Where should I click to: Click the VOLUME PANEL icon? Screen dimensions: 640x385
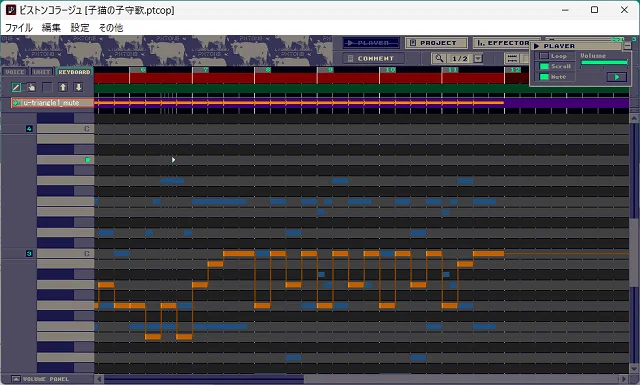(x=16, y=379)
